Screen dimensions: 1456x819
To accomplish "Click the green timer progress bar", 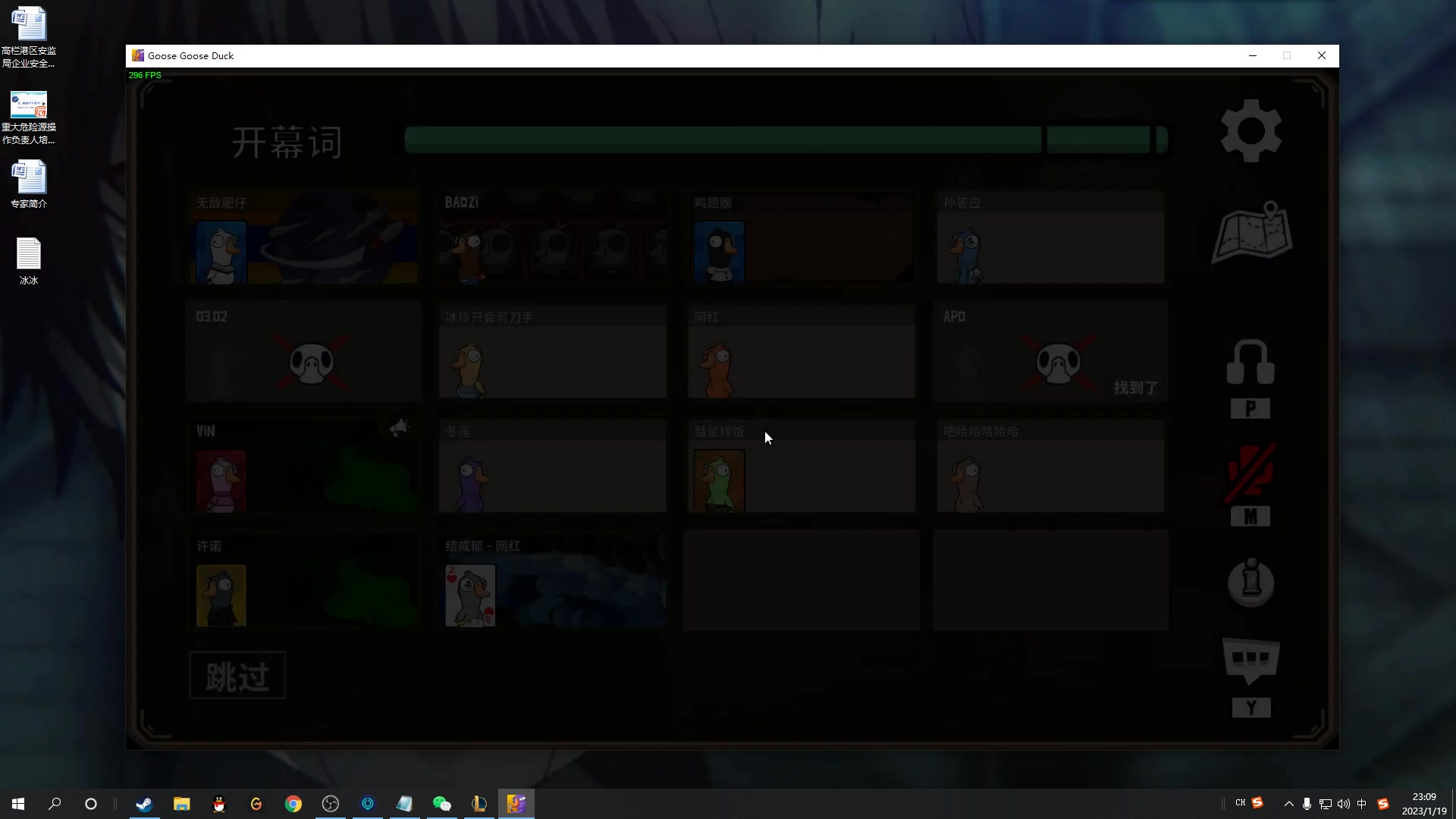I will tap(722, 140).
